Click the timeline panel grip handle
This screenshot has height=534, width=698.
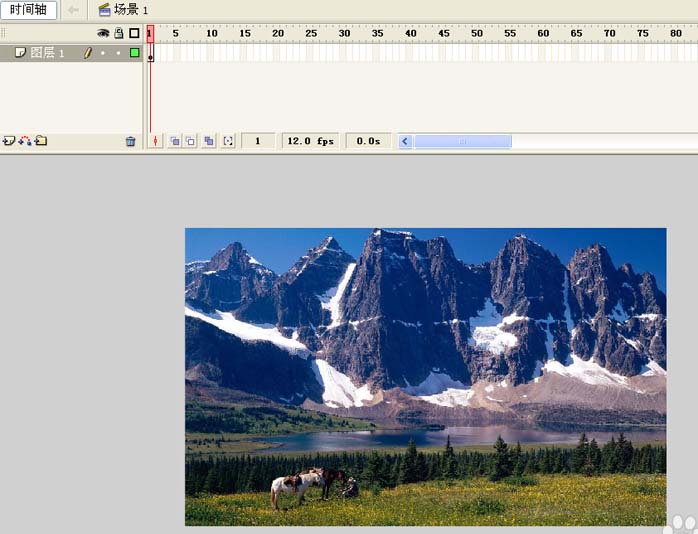(x=4, y=33)
